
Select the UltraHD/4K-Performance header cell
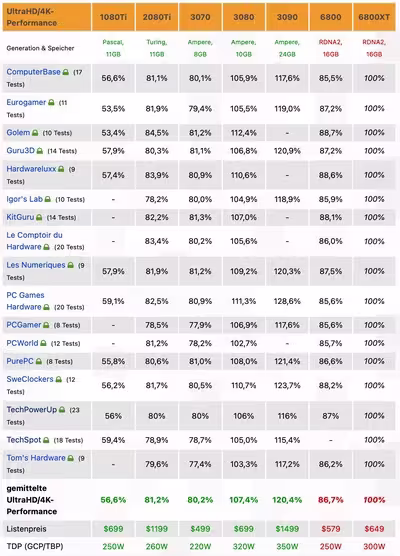coord(47,17)
